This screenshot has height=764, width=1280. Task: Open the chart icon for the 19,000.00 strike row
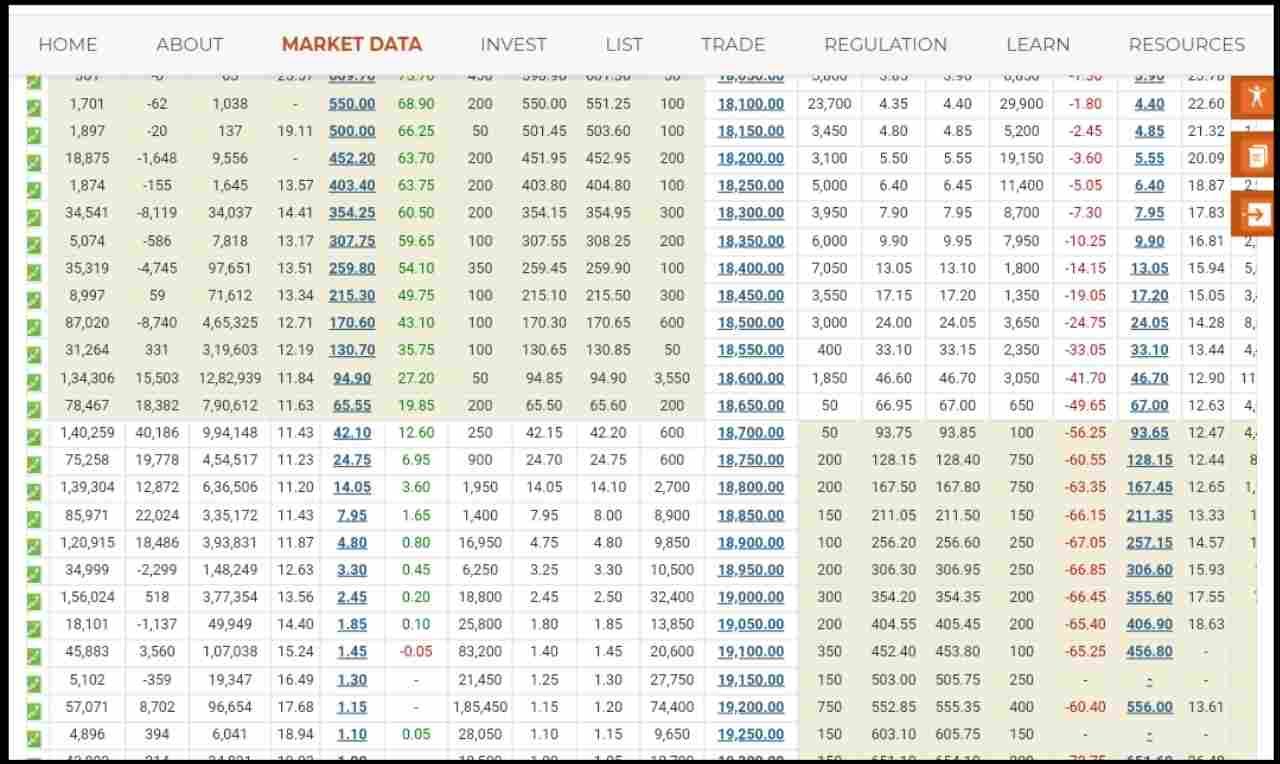tap(34, 600)
